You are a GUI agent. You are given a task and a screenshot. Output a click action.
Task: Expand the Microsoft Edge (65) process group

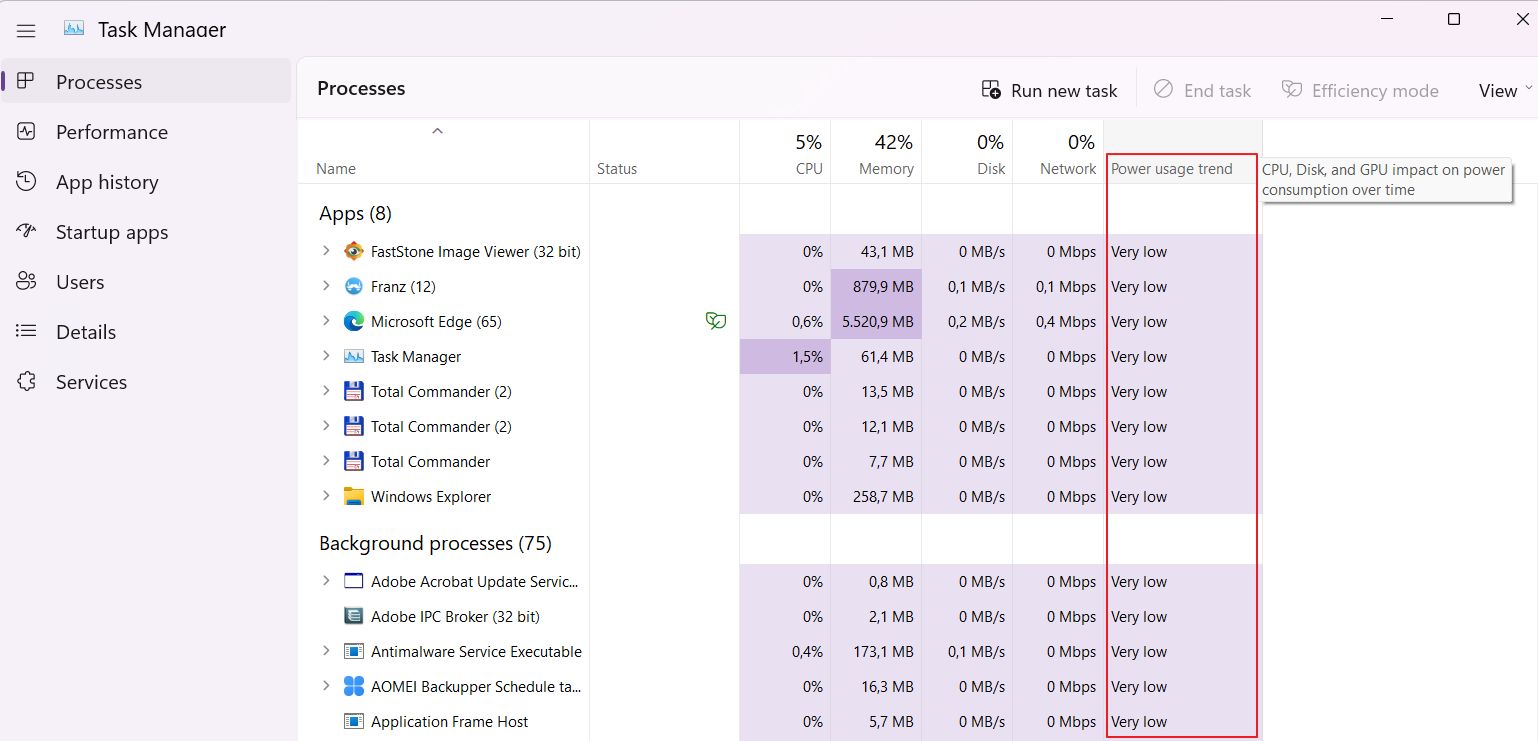325,322
